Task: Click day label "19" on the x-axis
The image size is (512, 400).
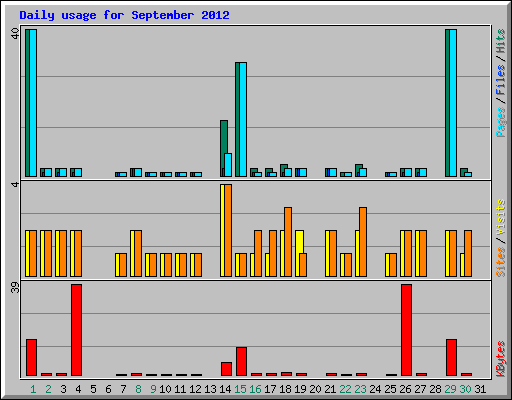Action: point(300,389)
